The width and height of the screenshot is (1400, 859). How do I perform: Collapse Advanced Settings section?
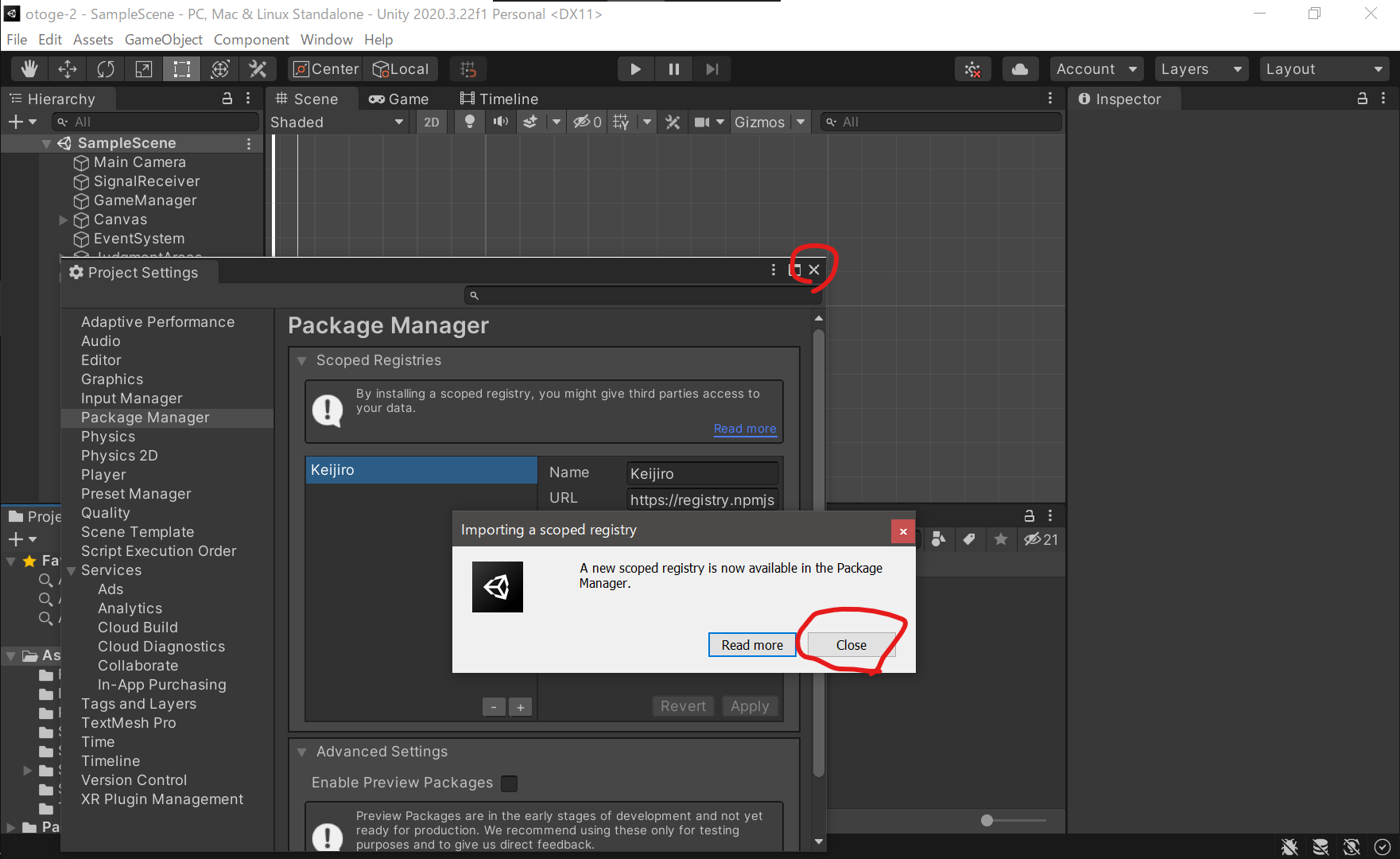point(302,752)
